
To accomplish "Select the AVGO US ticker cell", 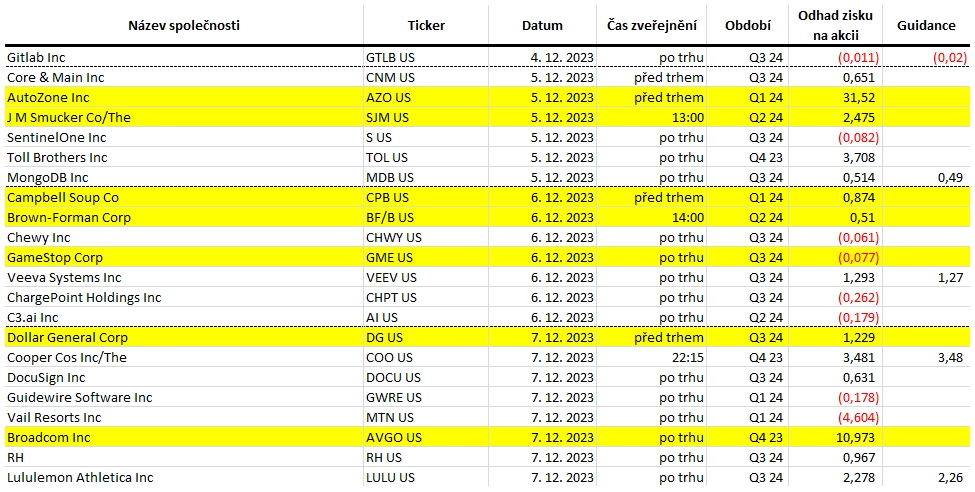I will coord(394,438).
